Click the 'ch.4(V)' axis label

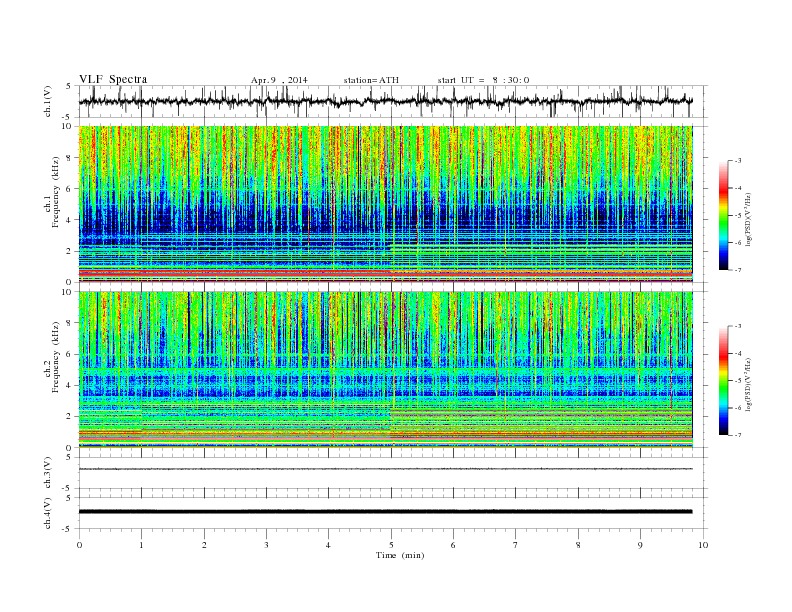pos(48,513)
